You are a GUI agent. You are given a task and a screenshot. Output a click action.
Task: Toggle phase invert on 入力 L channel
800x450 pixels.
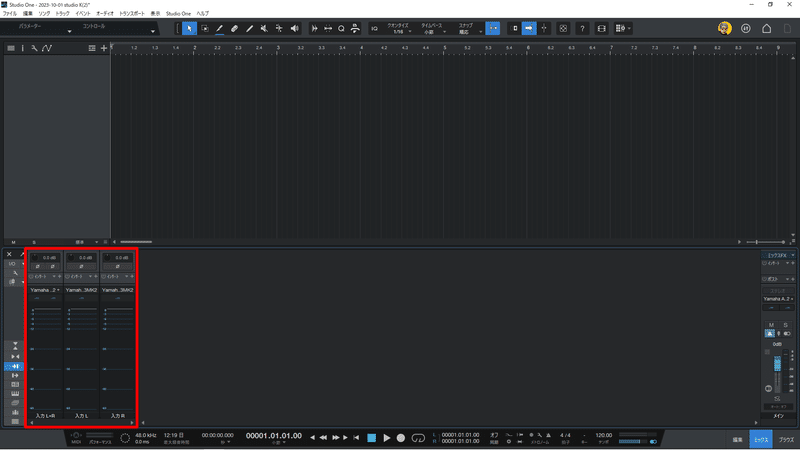tap(81, 266)
